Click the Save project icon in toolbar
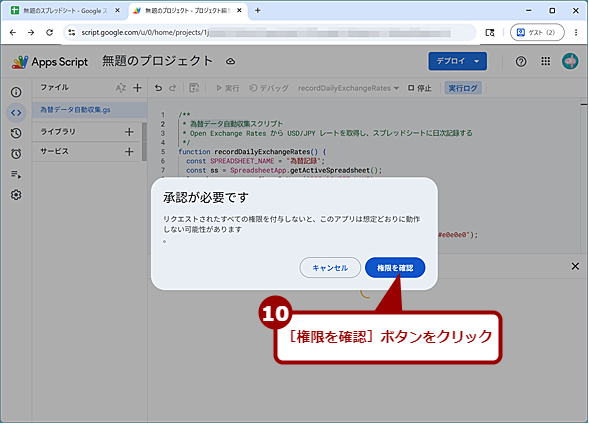This screenshot has height=424, width=589. click(x=194, y=88)
